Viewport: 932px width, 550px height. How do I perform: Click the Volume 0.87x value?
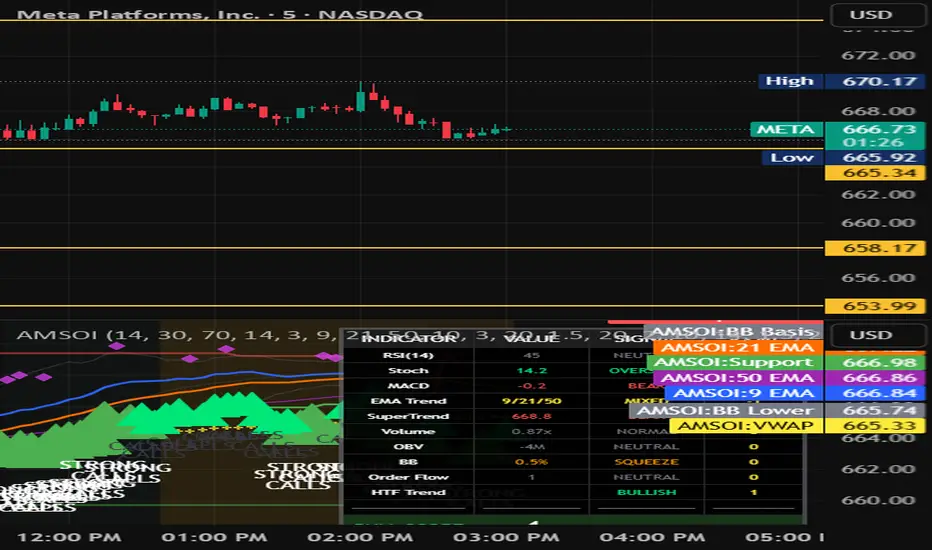[531, 432]
